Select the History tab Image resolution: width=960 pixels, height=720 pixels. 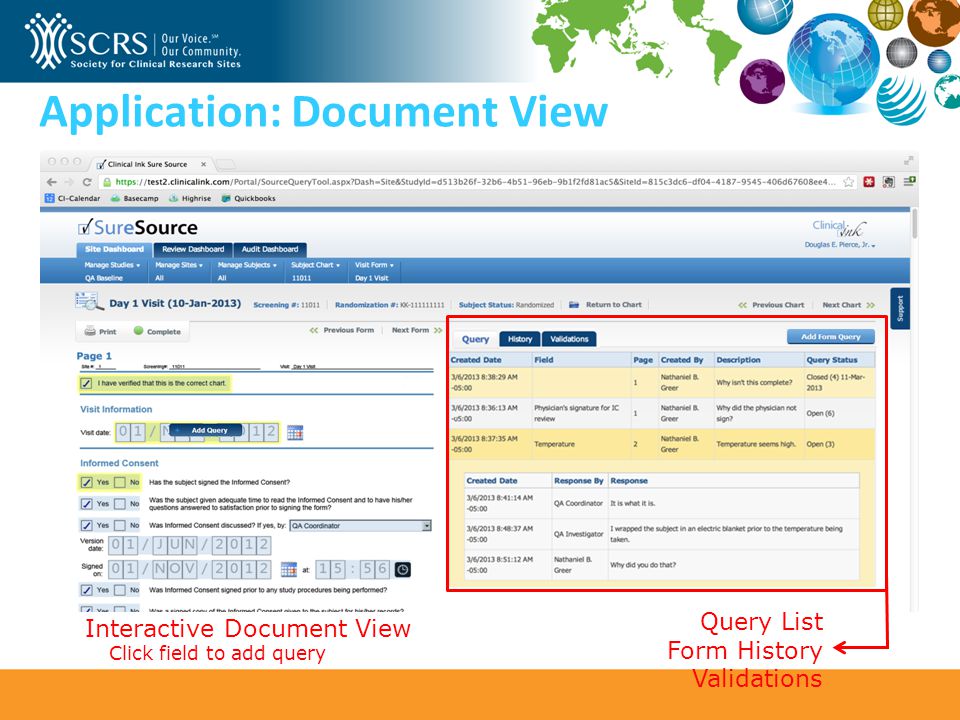point(520,339)
